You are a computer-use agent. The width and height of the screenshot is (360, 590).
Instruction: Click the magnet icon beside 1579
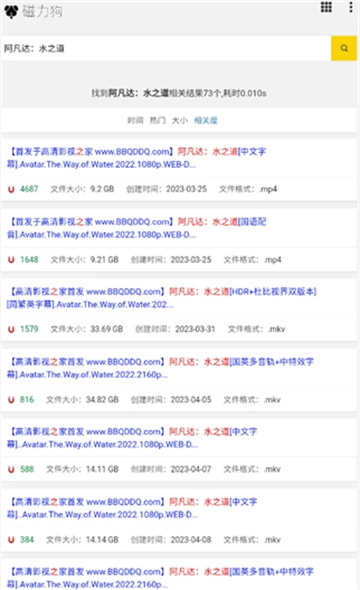(x=11, y=329)
